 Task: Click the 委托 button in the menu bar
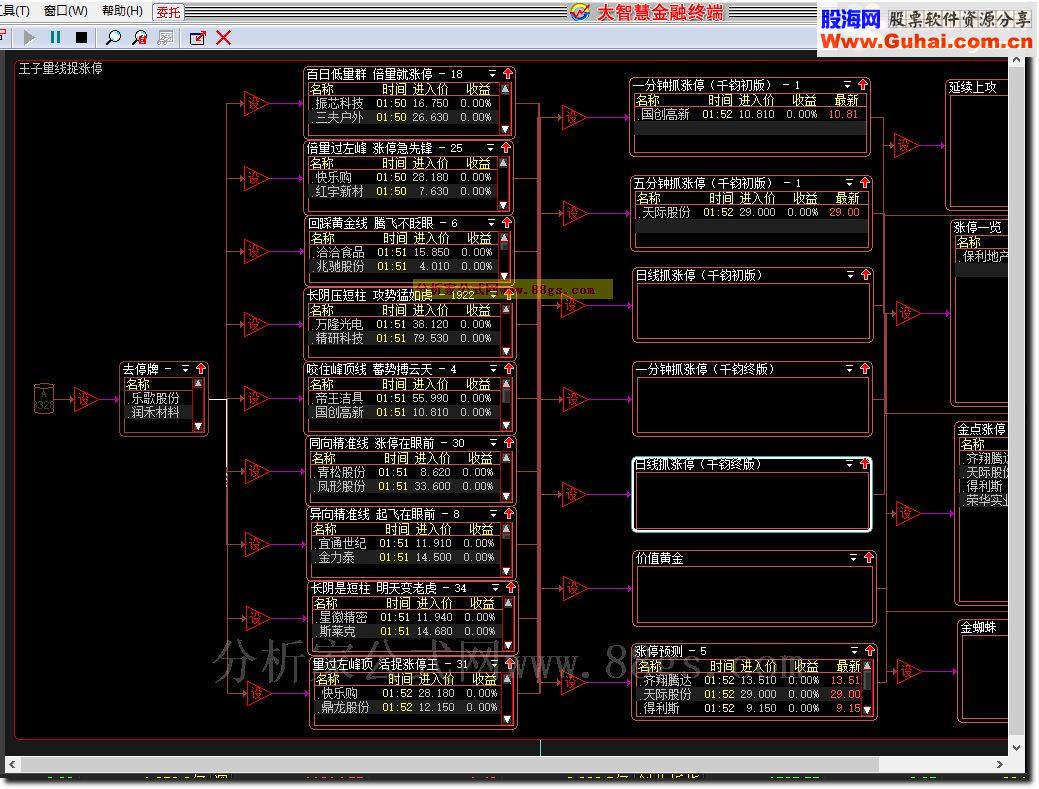click(x=168, y=12)
